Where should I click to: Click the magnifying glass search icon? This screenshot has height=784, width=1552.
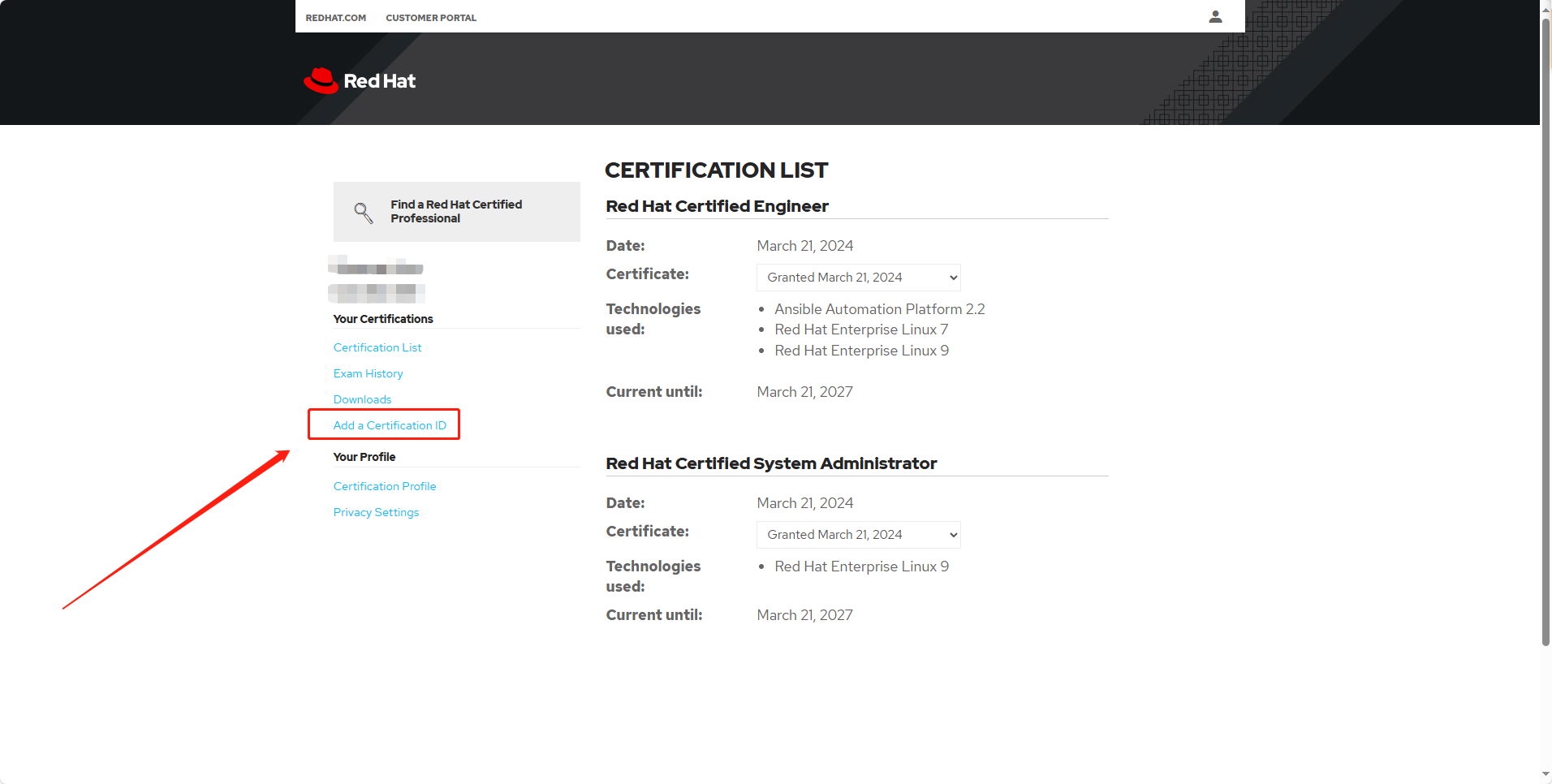click(x=364, y=213)
